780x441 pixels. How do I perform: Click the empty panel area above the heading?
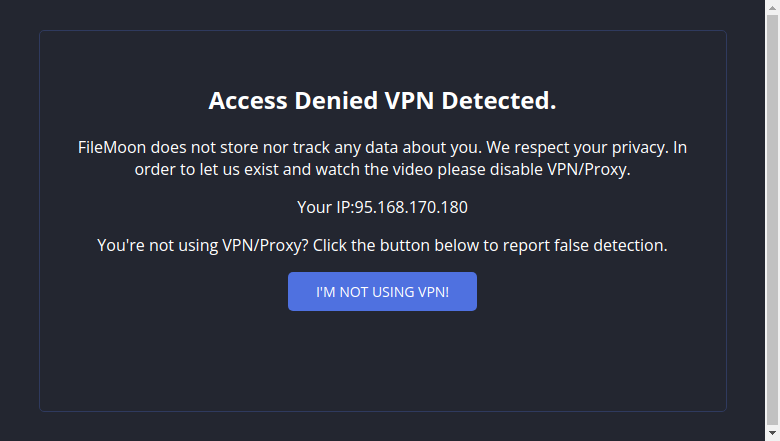pos(382,55)
